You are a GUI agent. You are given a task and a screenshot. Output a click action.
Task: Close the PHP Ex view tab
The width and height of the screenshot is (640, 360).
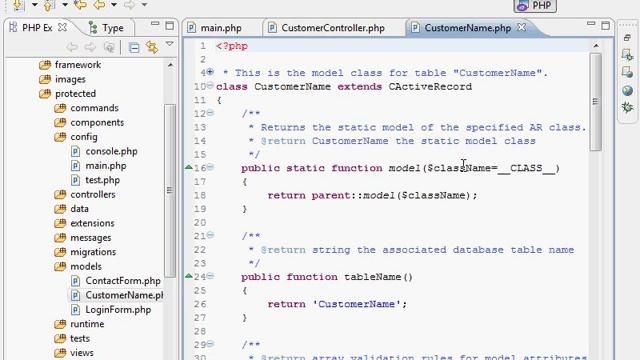(x=62, y=27)
